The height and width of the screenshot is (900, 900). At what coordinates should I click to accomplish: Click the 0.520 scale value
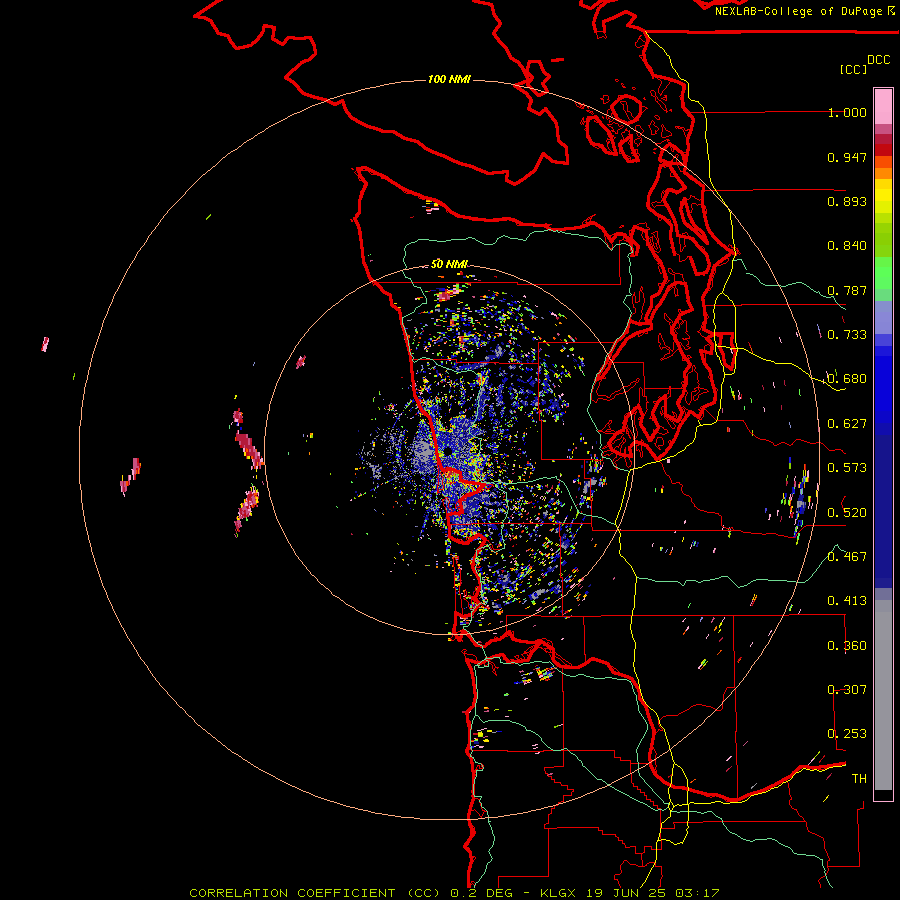click(847, 513)
